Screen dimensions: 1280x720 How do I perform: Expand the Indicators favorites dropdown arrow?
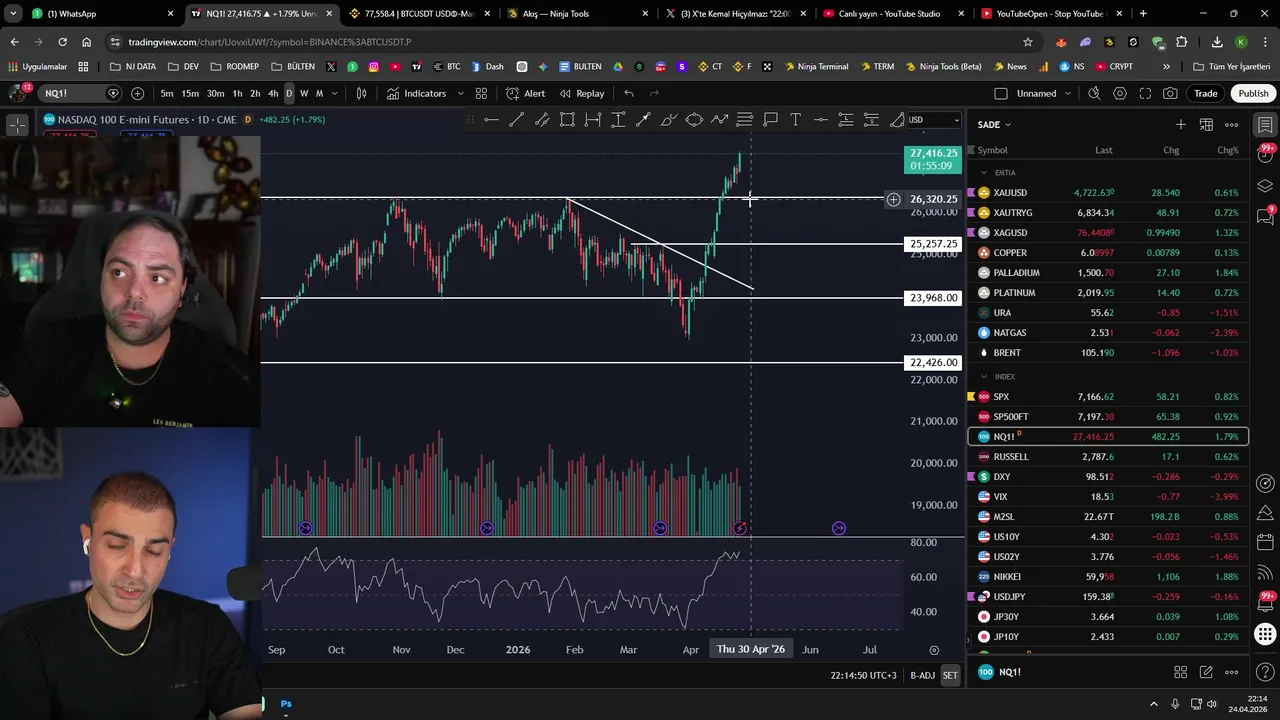[460, 93]
